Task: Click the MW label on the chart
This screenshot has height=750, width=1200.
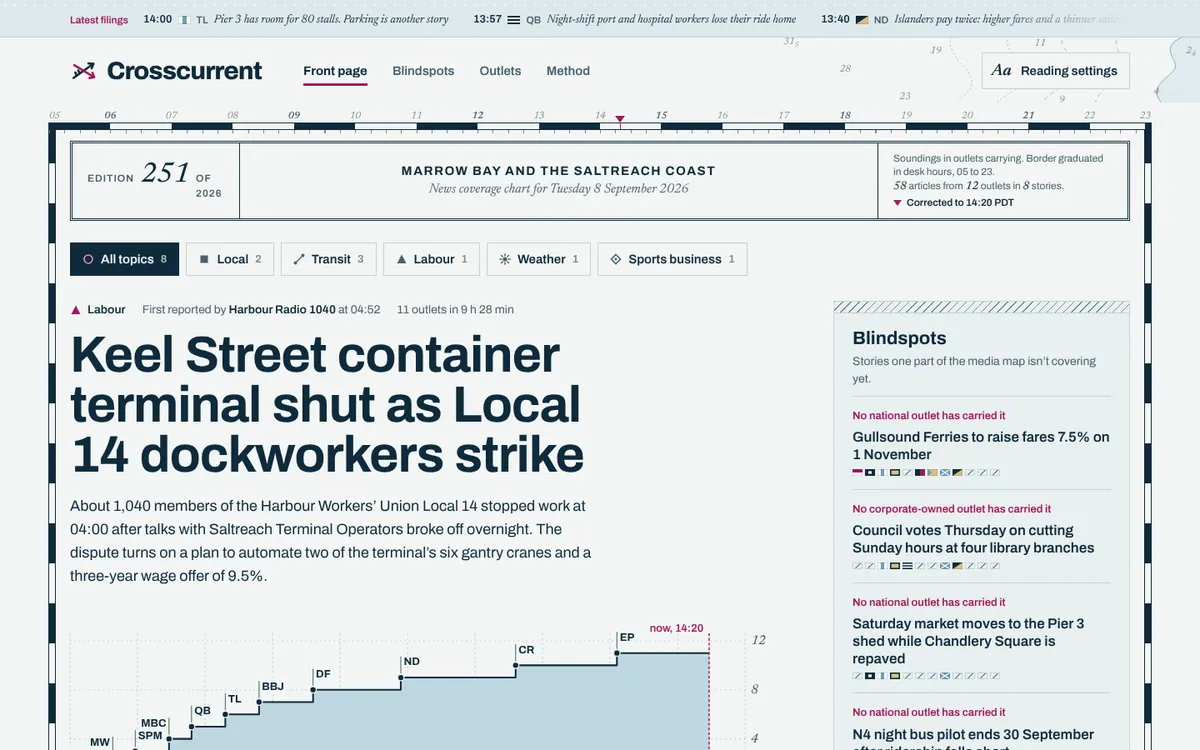Action: point(100,742)
